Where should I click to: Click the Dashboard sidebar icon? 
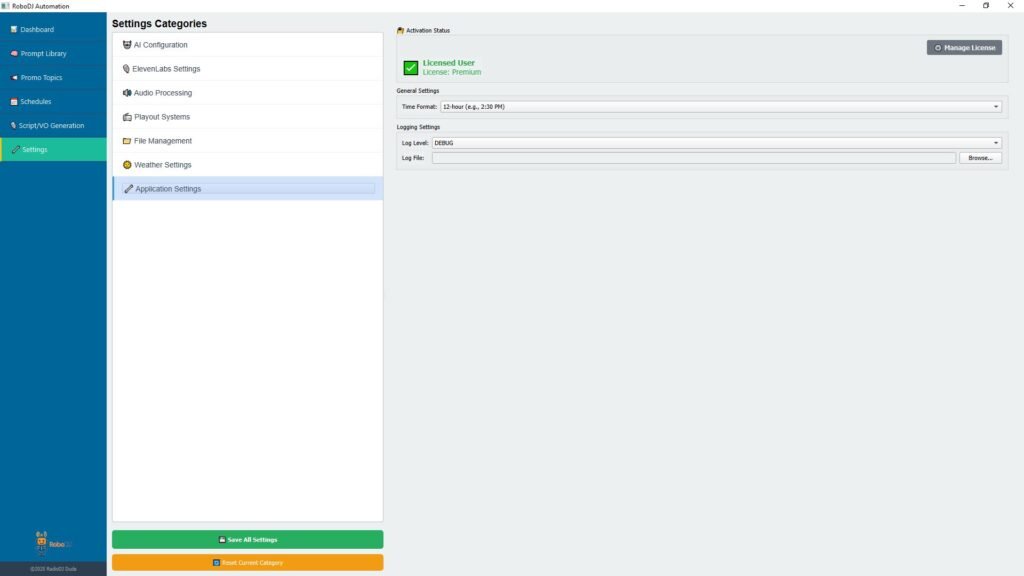click(14, 30)
